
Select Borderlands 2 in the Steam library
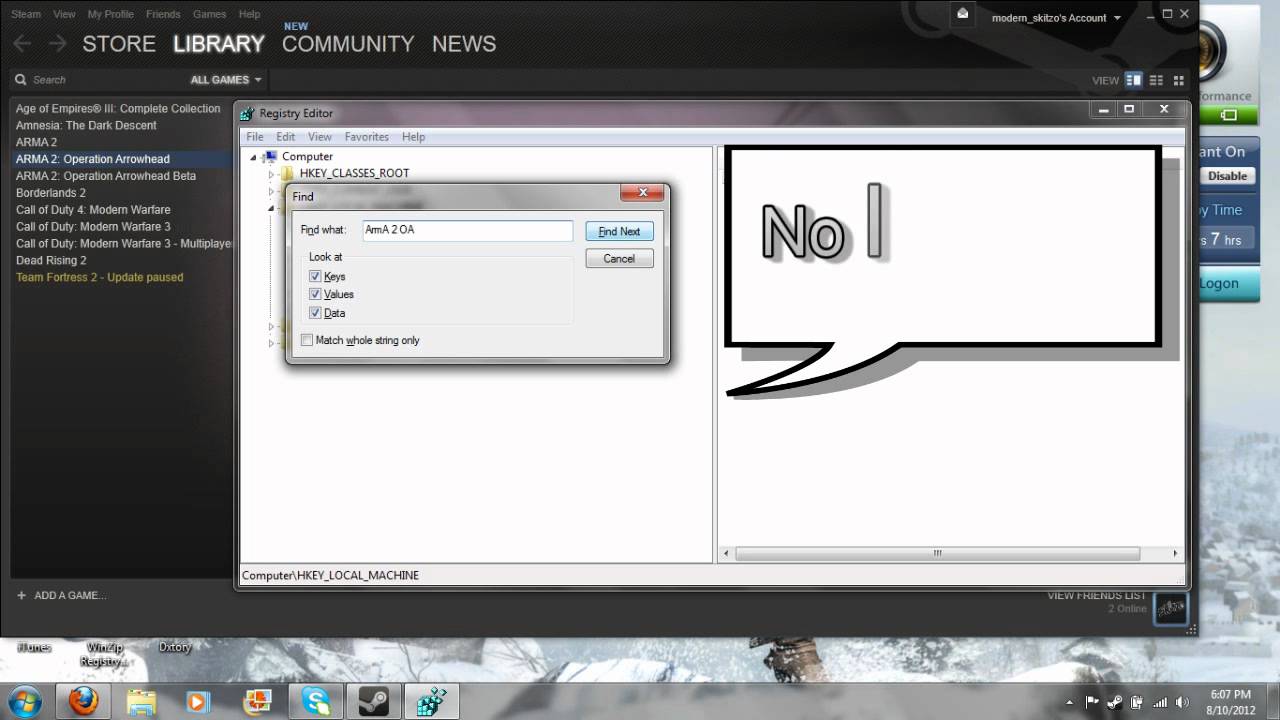point(51,193)
